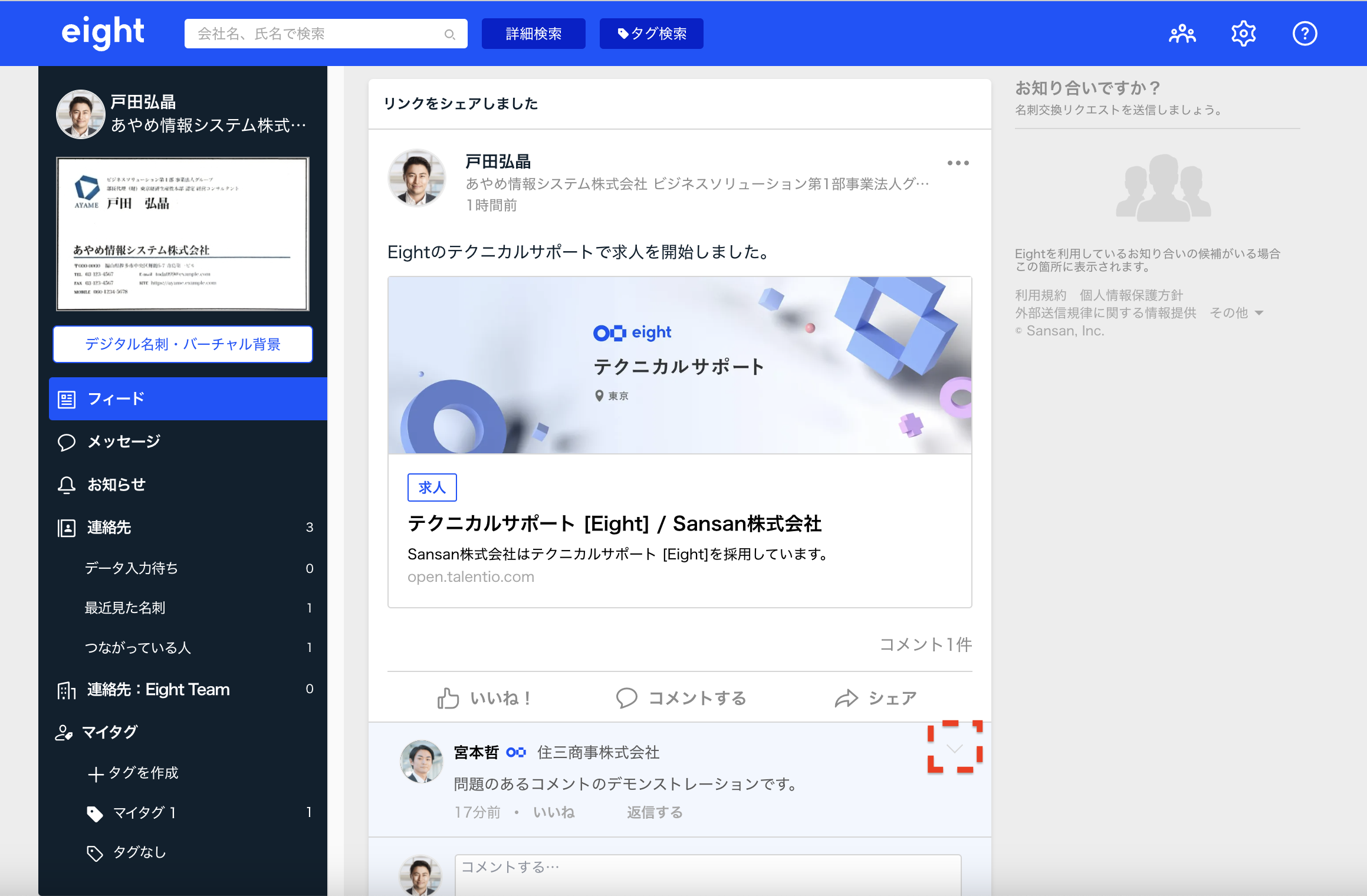Open the connections people icon in the header
The height and width of the screenshot is (896, 1367).
(1182, 34)
